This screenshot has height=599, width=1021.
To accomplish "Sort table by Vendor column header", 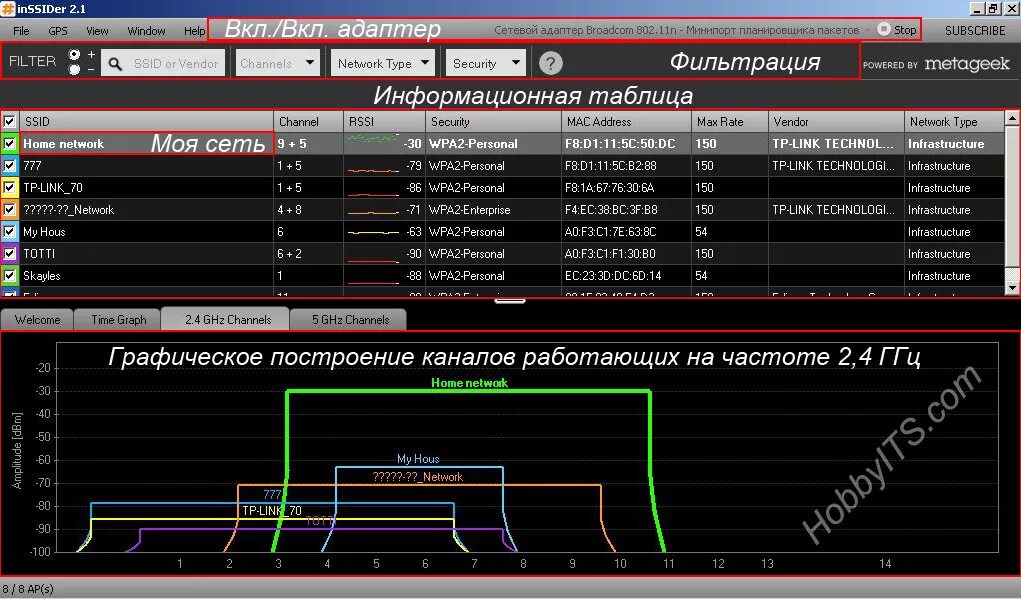I will coord(836,122).
